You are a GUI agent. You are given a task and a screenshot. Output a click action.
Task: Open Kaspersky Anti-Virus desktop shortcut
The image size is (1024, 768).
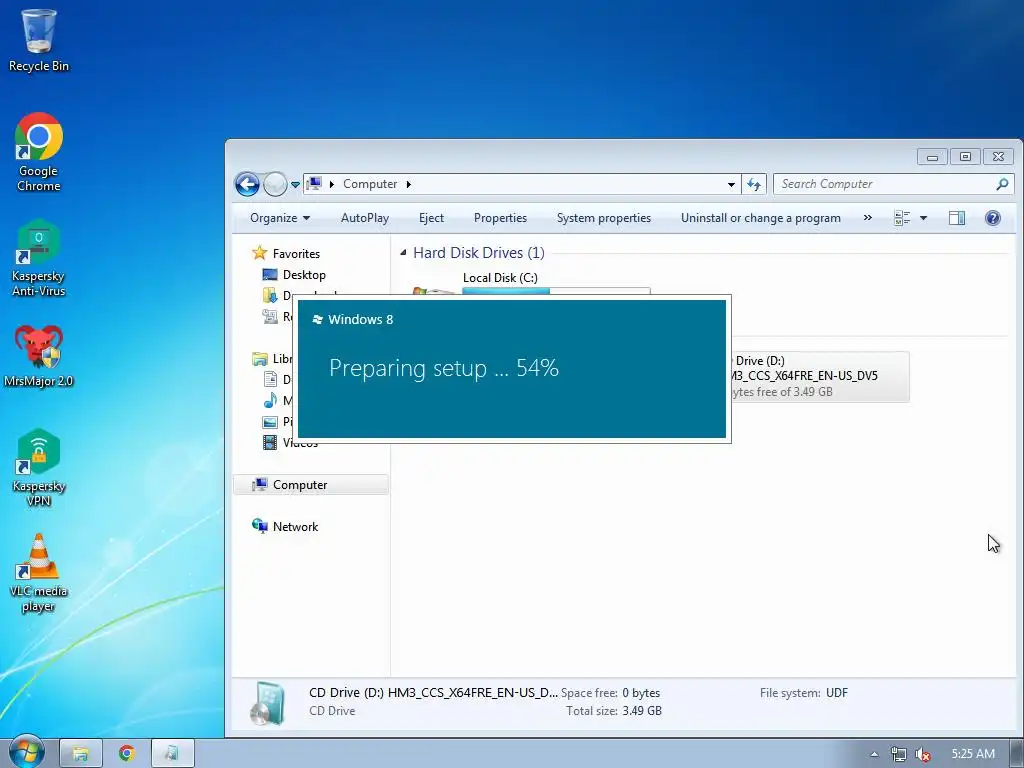click(x=39, y=259)
